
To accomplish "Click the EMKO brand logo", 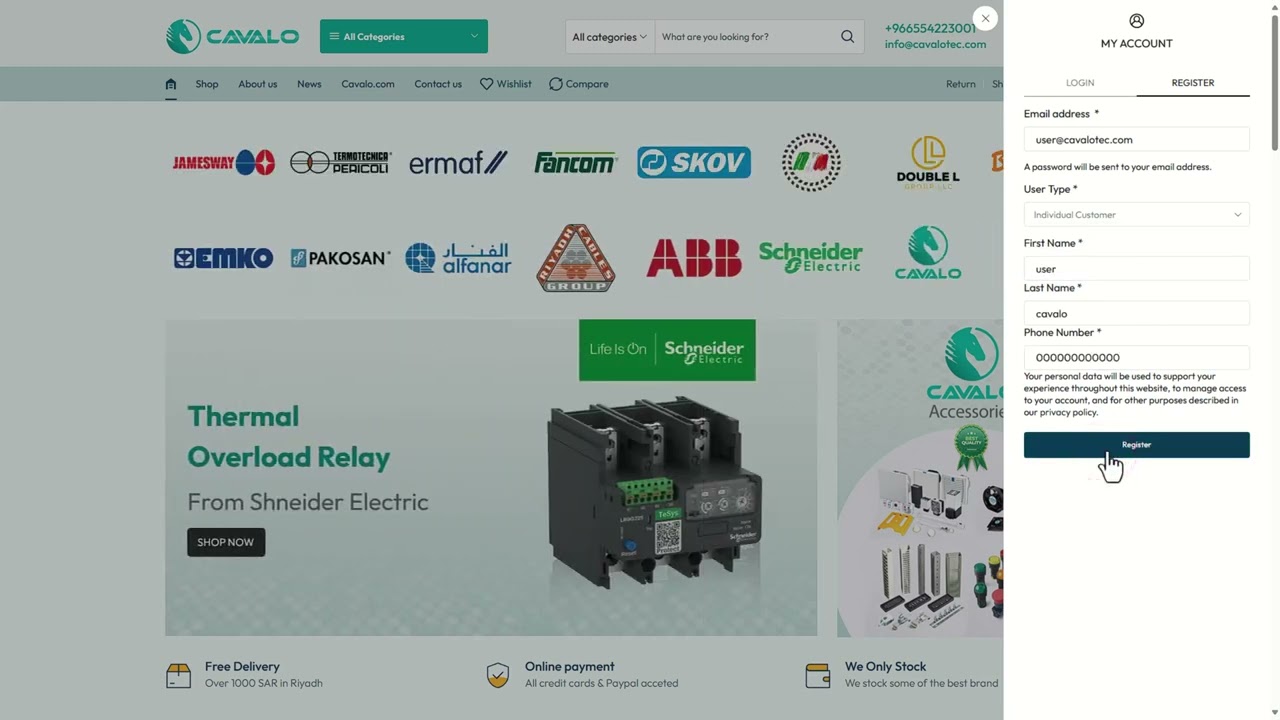I will [x=223, y=258].
